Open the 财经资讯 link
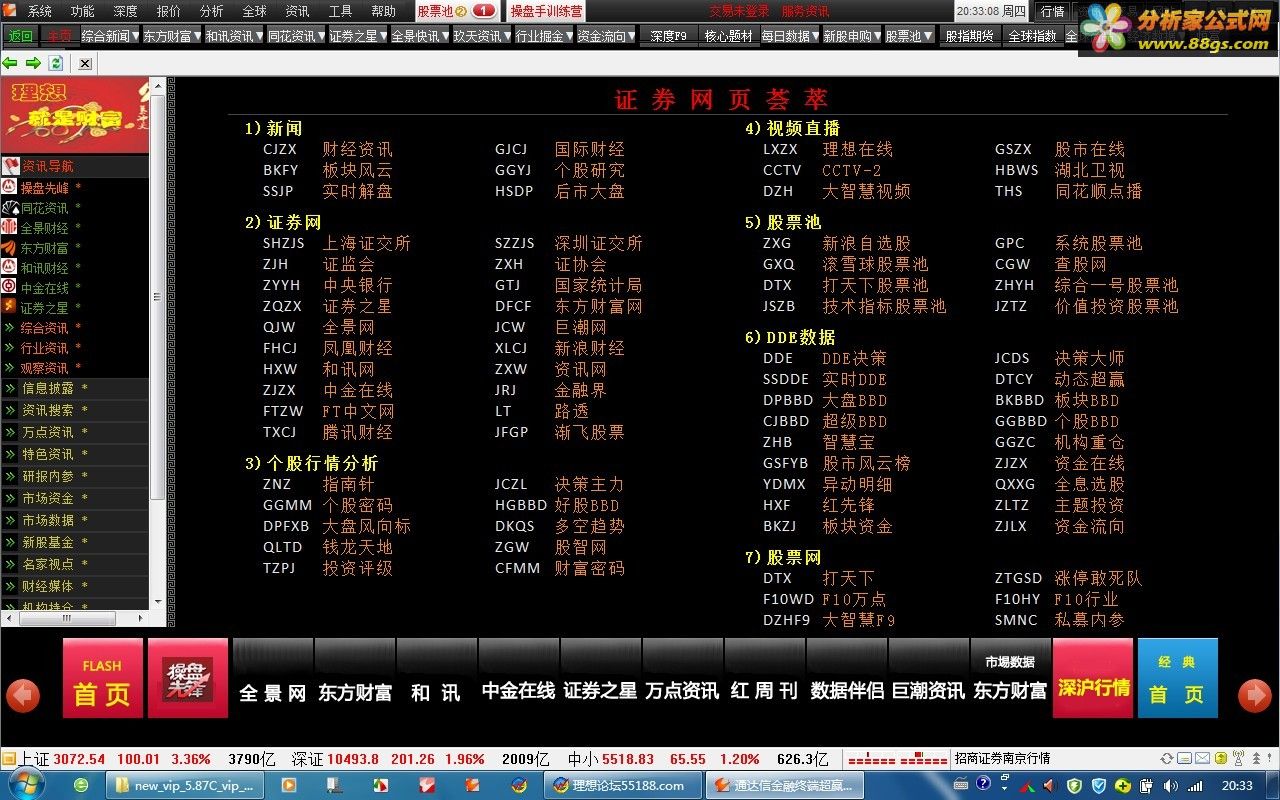 357,149
